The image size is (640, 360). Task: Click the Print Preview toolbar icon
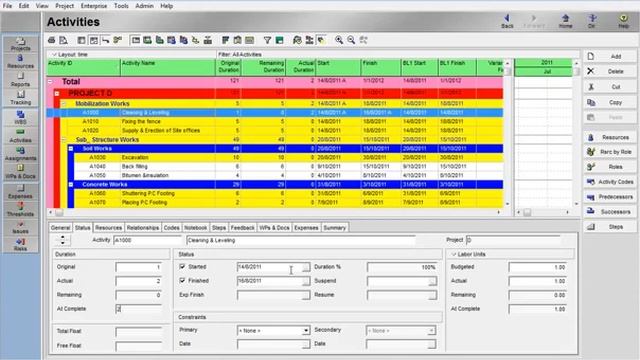[63, 40]
